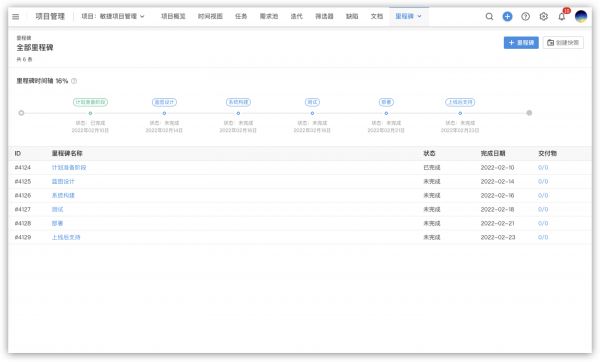The image size is (600, 362).
Task: Click timeline dot dated 2022年02月10日
Action: tap(90, 113)
